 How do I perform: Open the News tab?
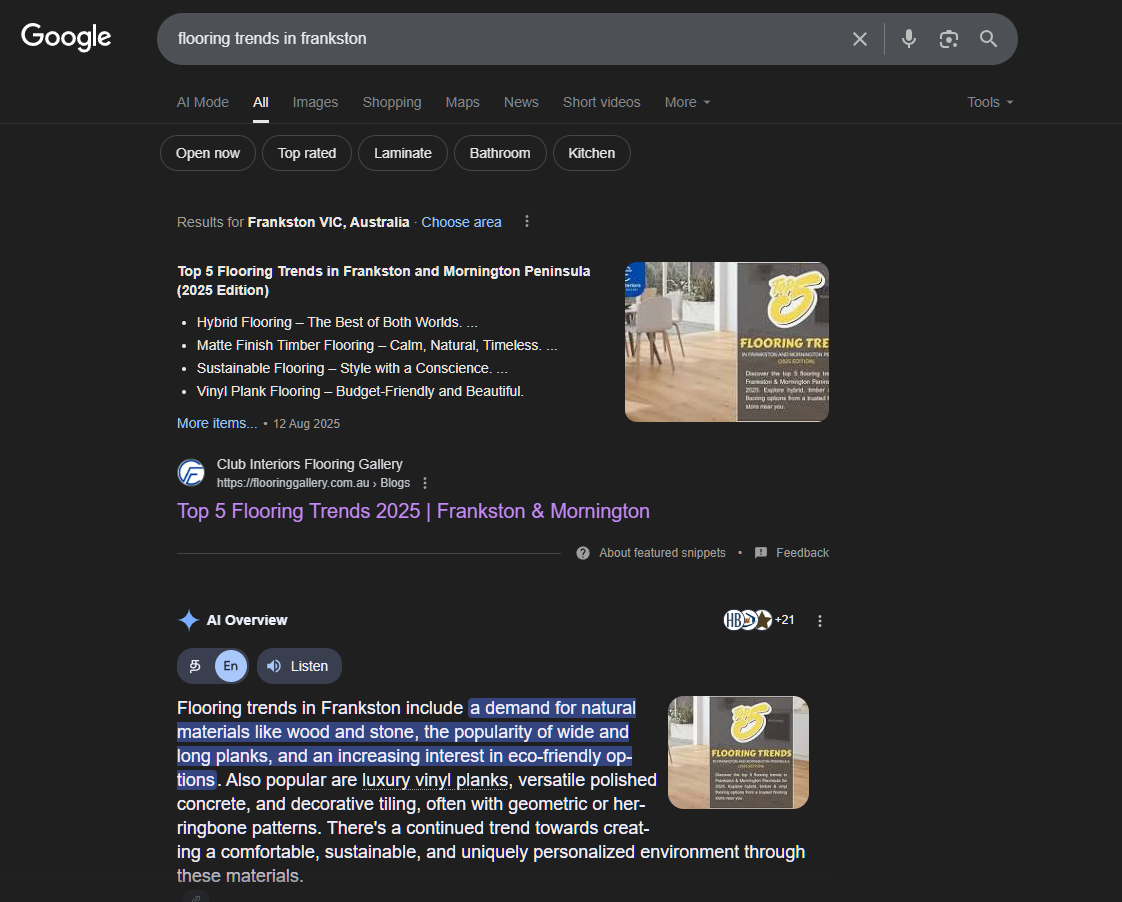tap(521, 102)
